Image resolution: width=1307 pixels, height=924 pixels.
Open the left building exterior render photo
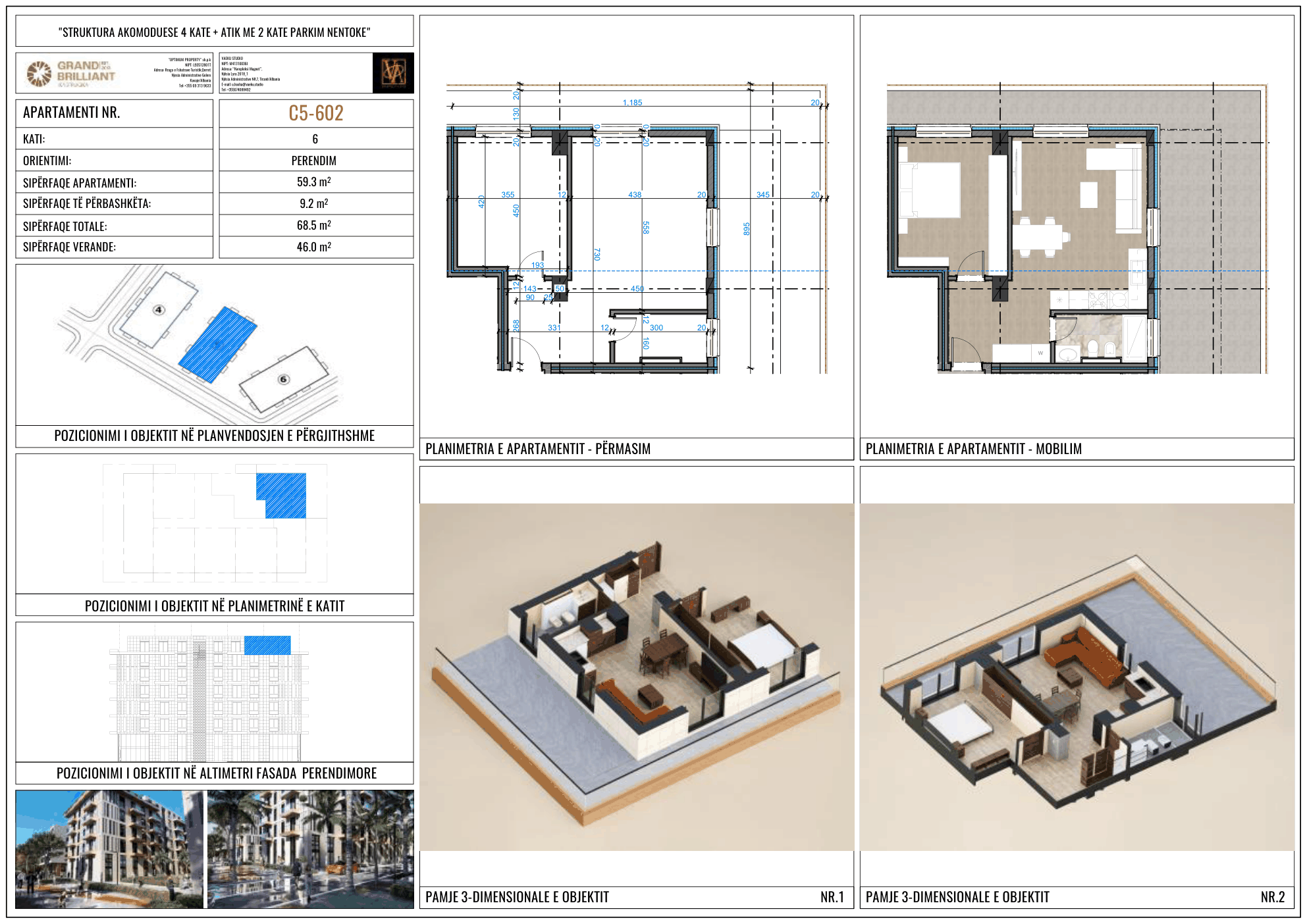[x=109, y=850]
